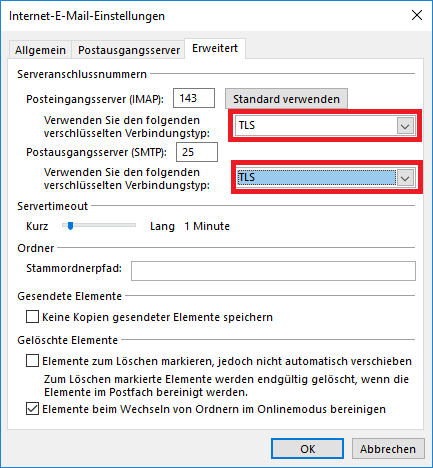This screenshot has width=433, height=468.
Task: Click the IMAP port number field
Action: pyautogui.click(x=194, y=98)
